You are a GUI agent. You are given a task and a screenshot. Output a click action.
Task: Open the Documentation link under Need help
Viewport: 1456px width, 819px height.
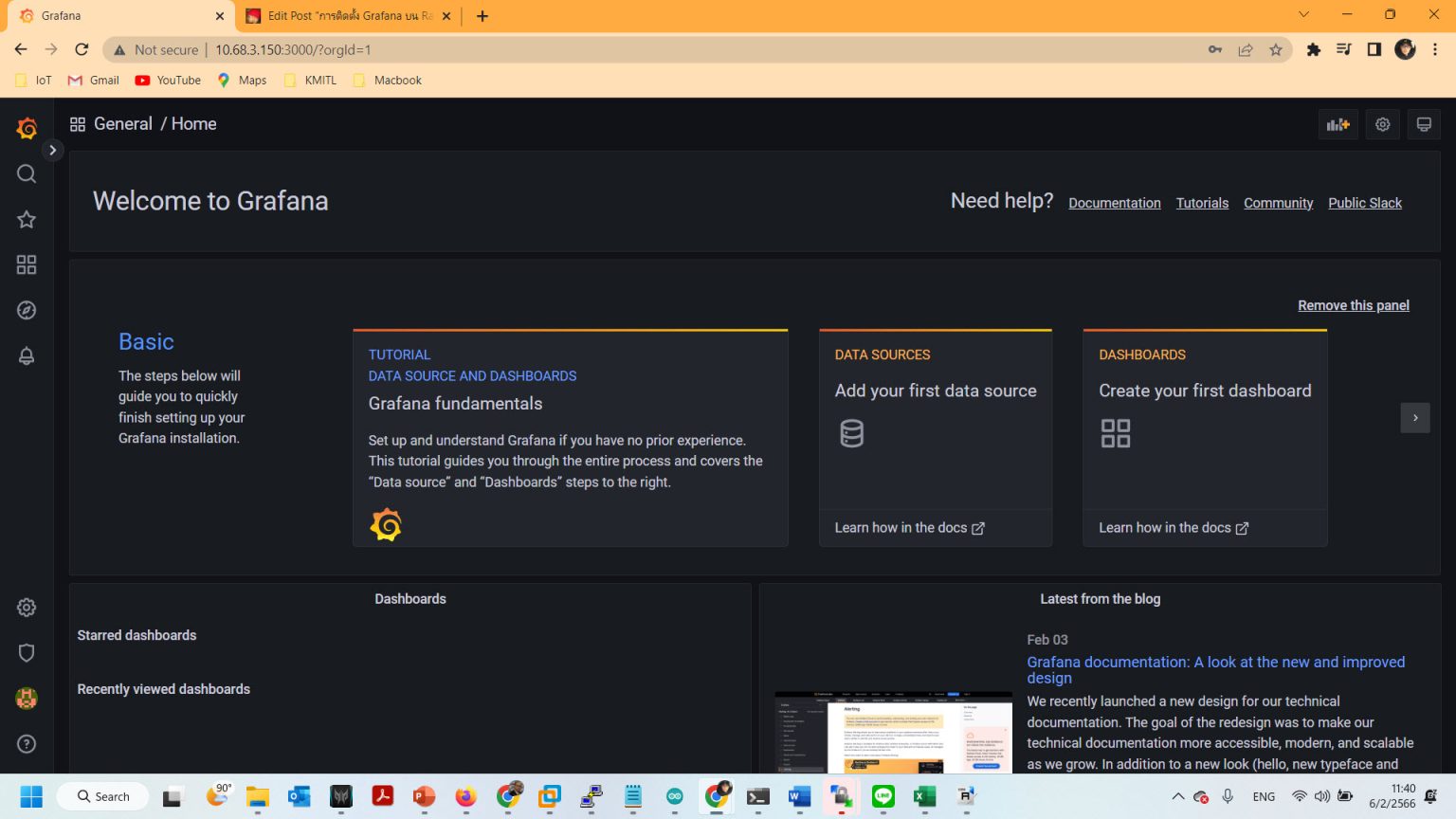point(1114,203)
